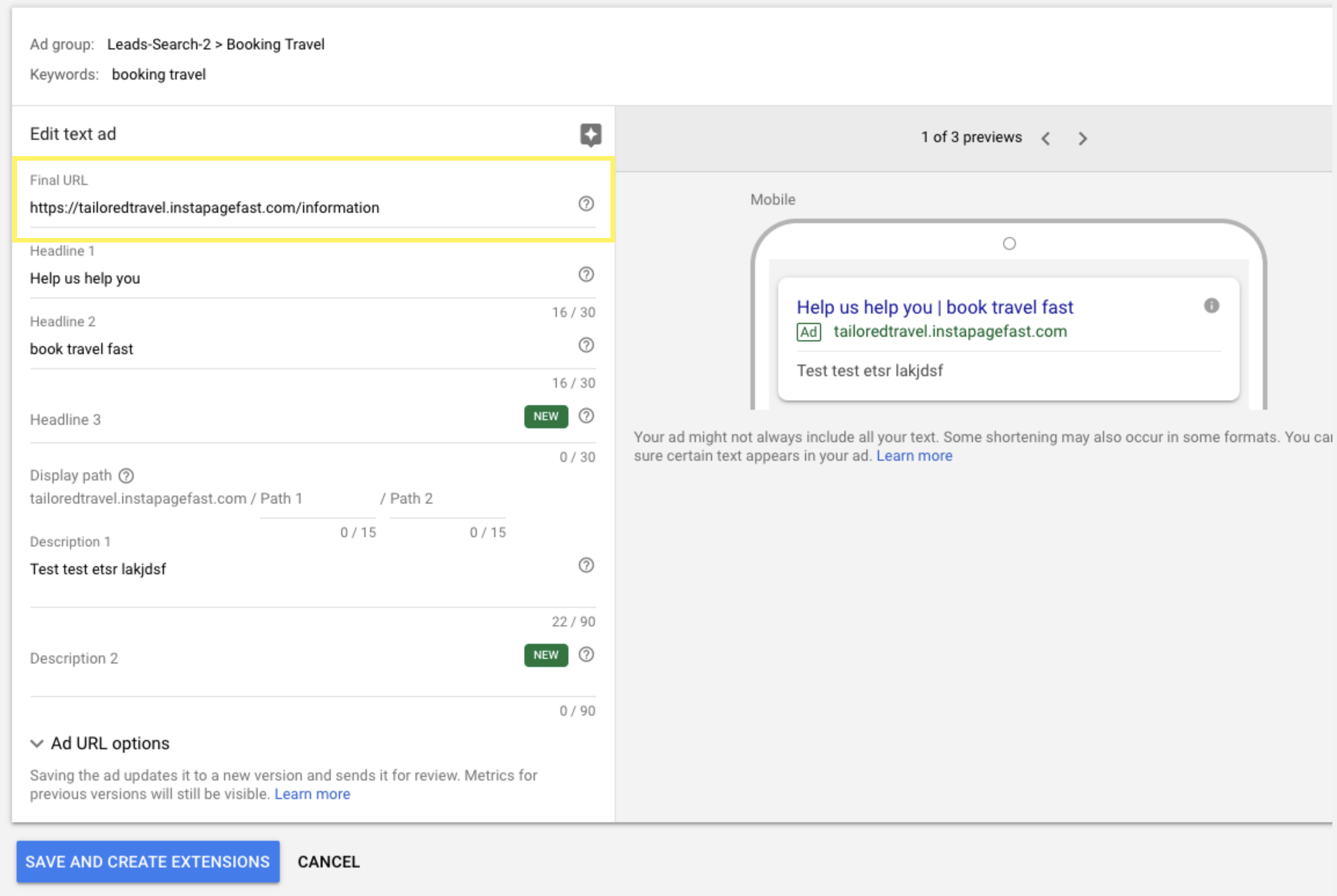
Task: Focus the Description 2 text field
Action: tap(270, 659)
